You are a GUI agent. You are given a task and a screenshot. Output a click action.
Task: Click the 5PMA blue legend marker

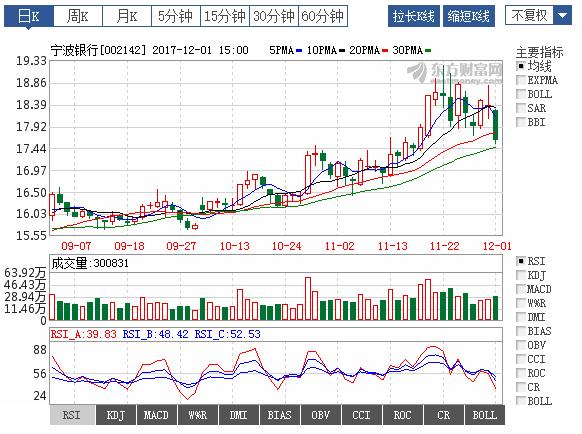click(300, 50)
